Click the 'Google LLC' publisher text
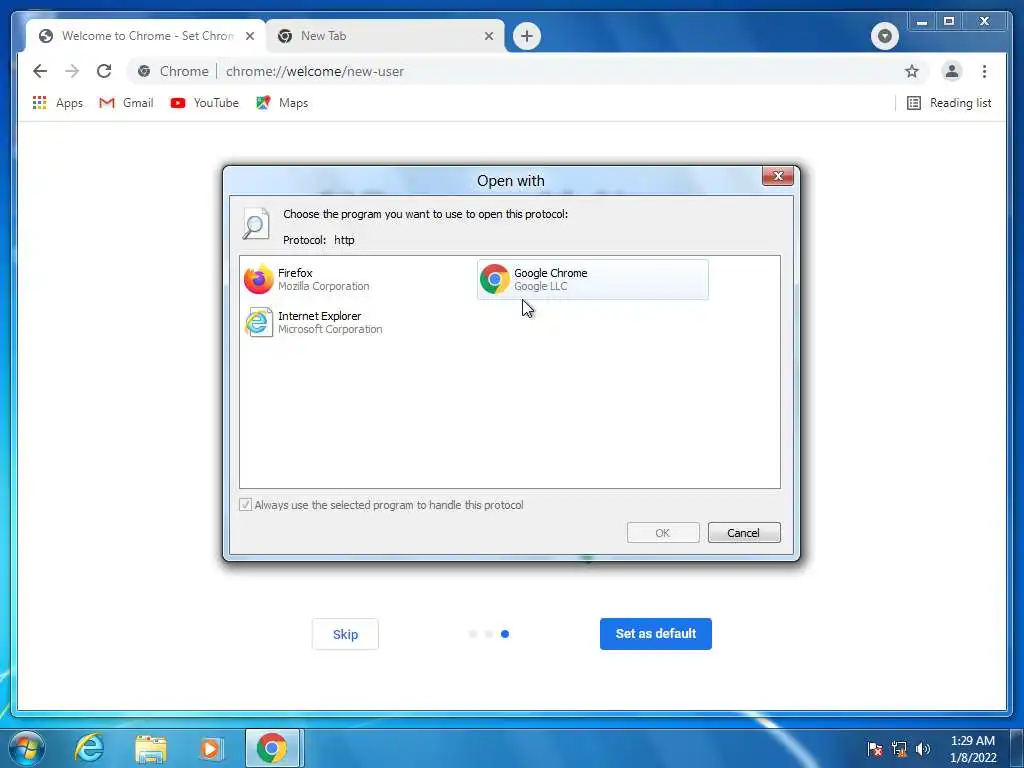Viewport: 1024px width, 768px height. 541,287
